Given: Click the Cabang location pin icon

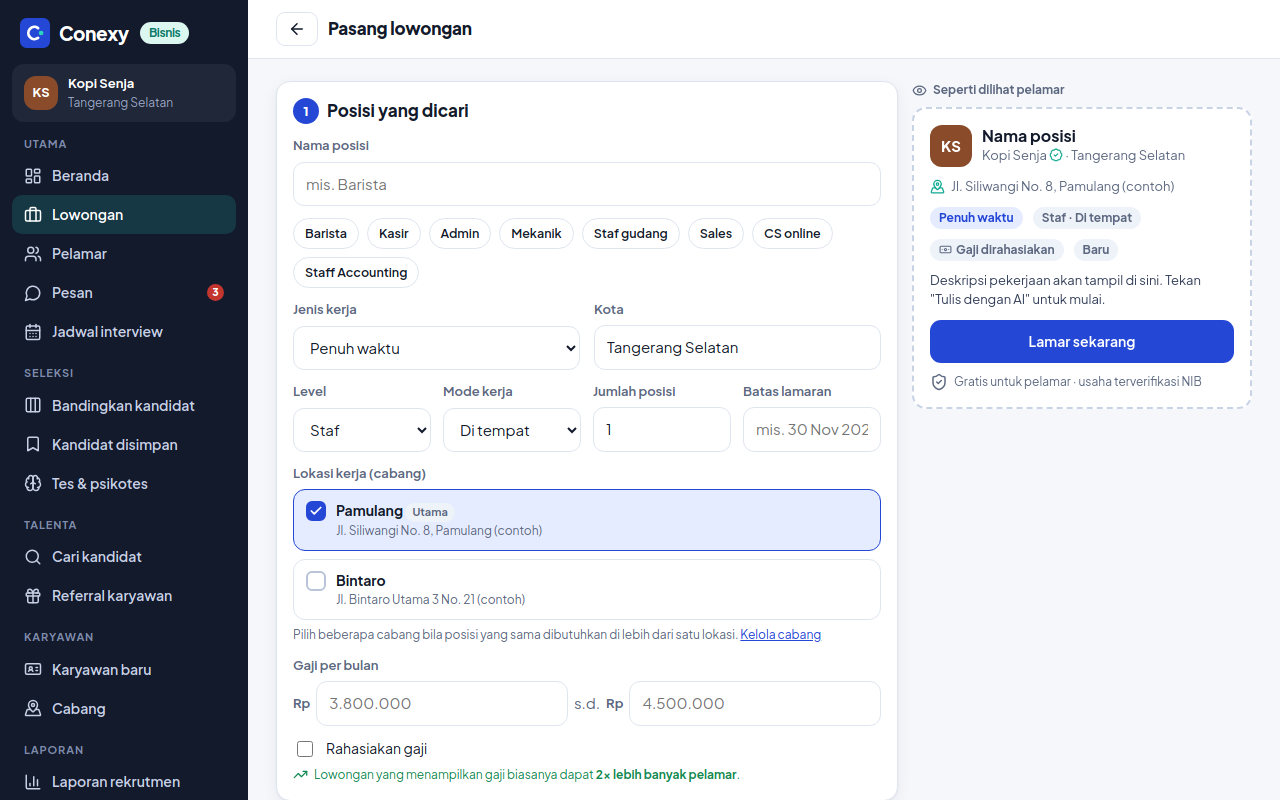Looking at the screenshot, I should (x=33, y=709).
